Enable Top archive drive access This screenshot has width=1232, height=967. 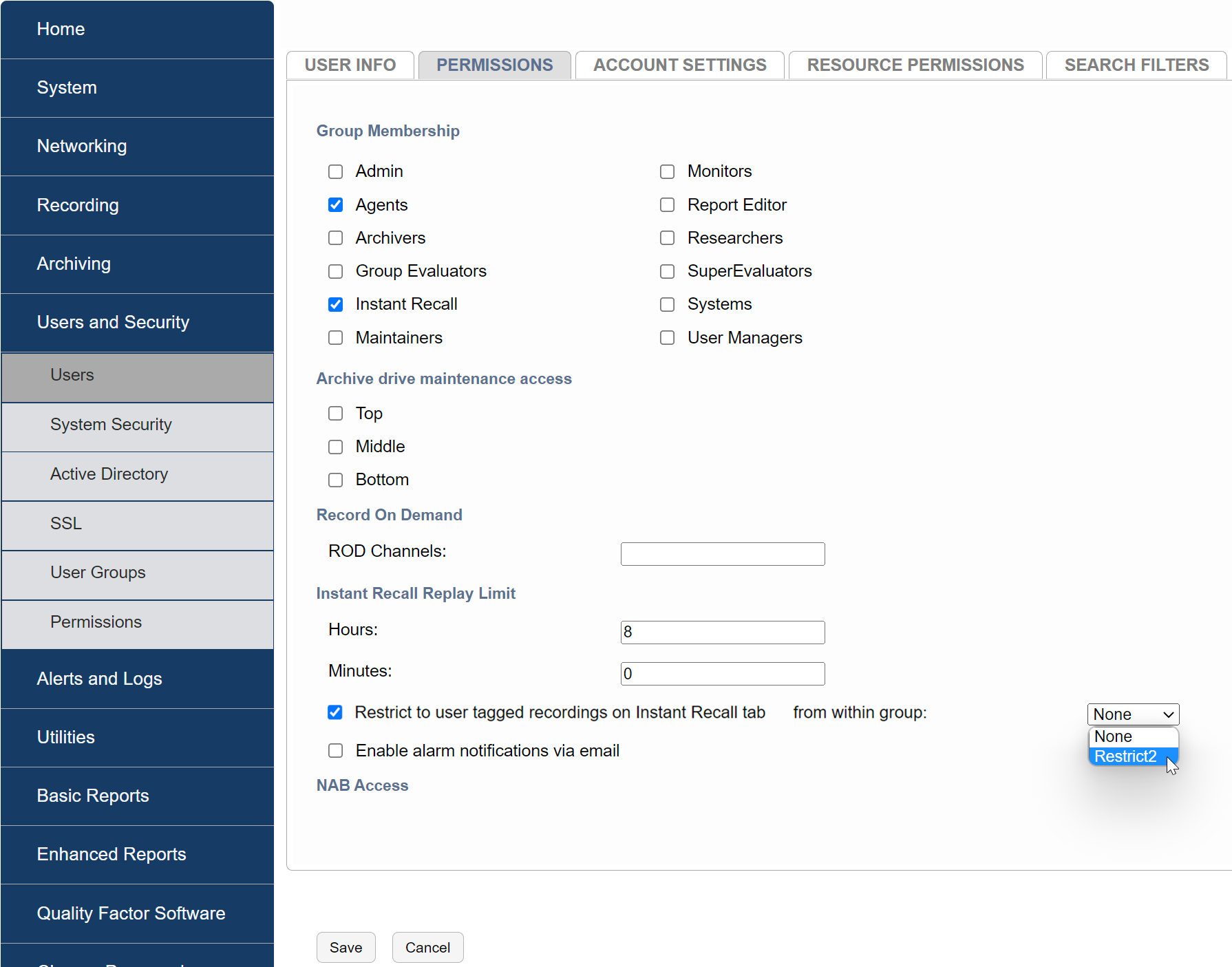[335, 414]
